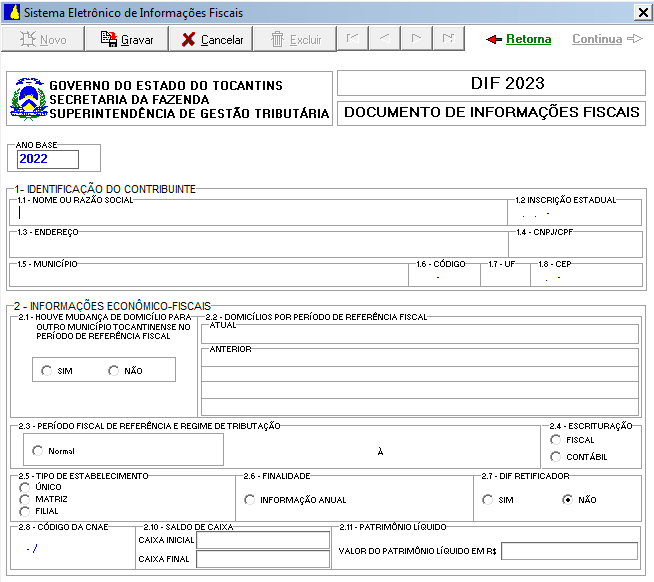Go to previous record arrow

click(385, 38)
